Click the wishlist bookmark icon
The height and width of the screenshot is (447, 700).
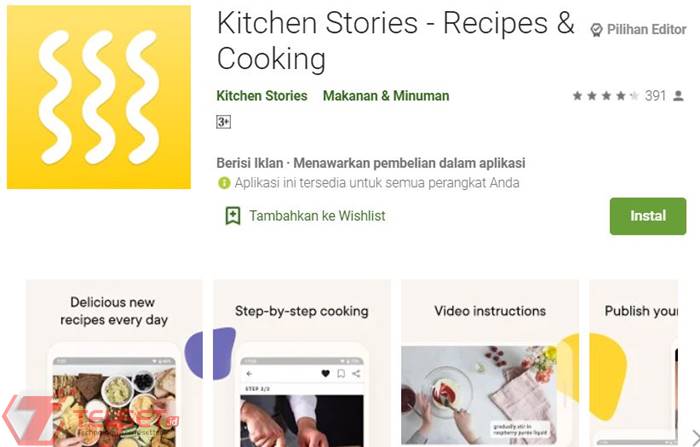[233, 215]
